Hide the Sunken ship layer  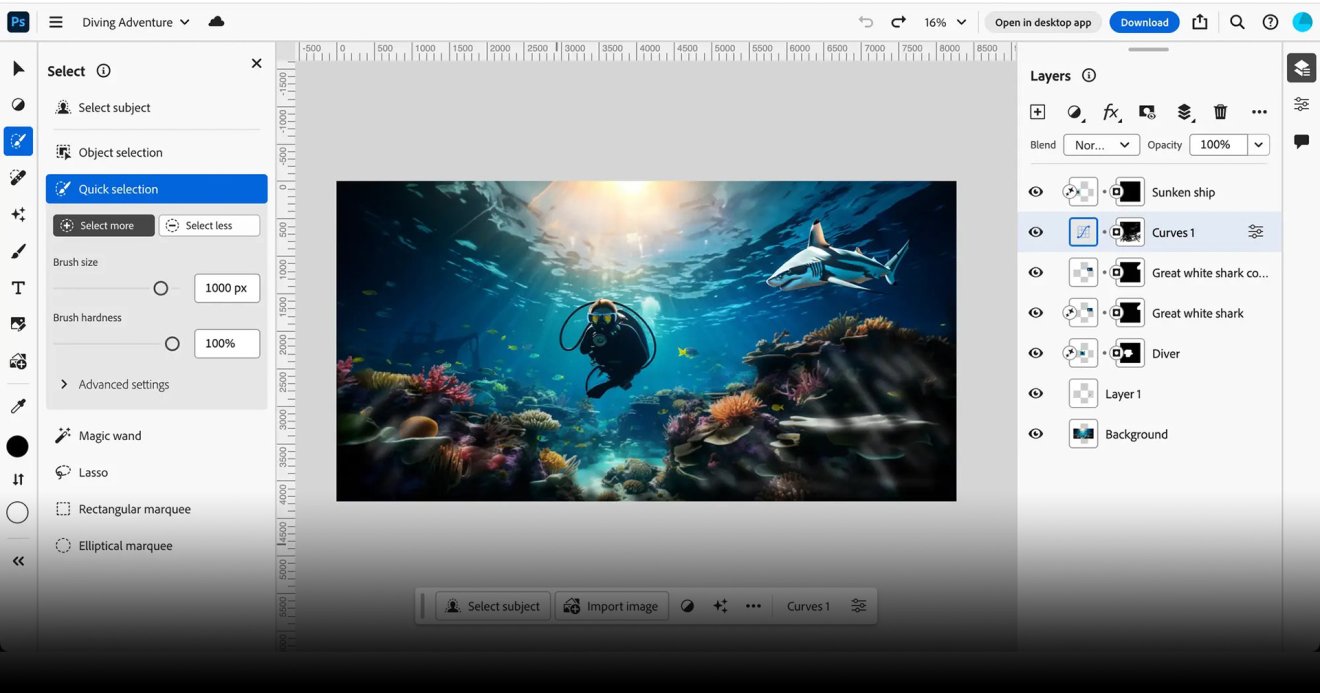(x=1036, y=192)
